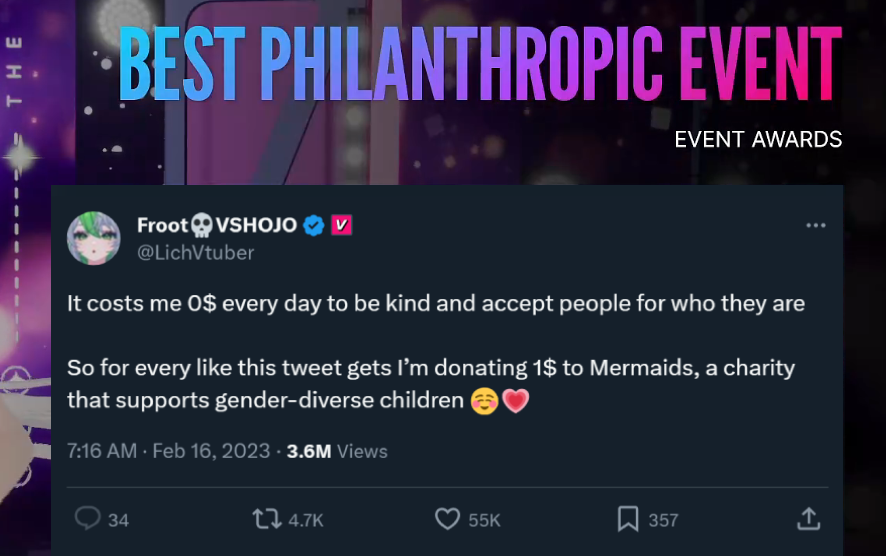Click the 4.7K retweet count
The height and width of the screenshot is (556, 886).
[306, 520]
